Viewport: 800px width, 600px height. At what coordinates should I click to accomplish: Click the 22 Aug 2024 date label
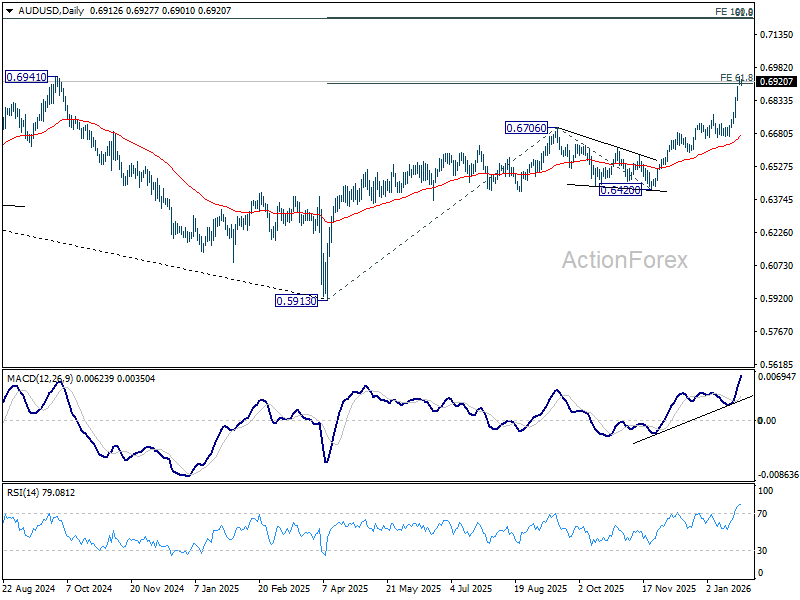pyautogui.click(x=26, y=590)
